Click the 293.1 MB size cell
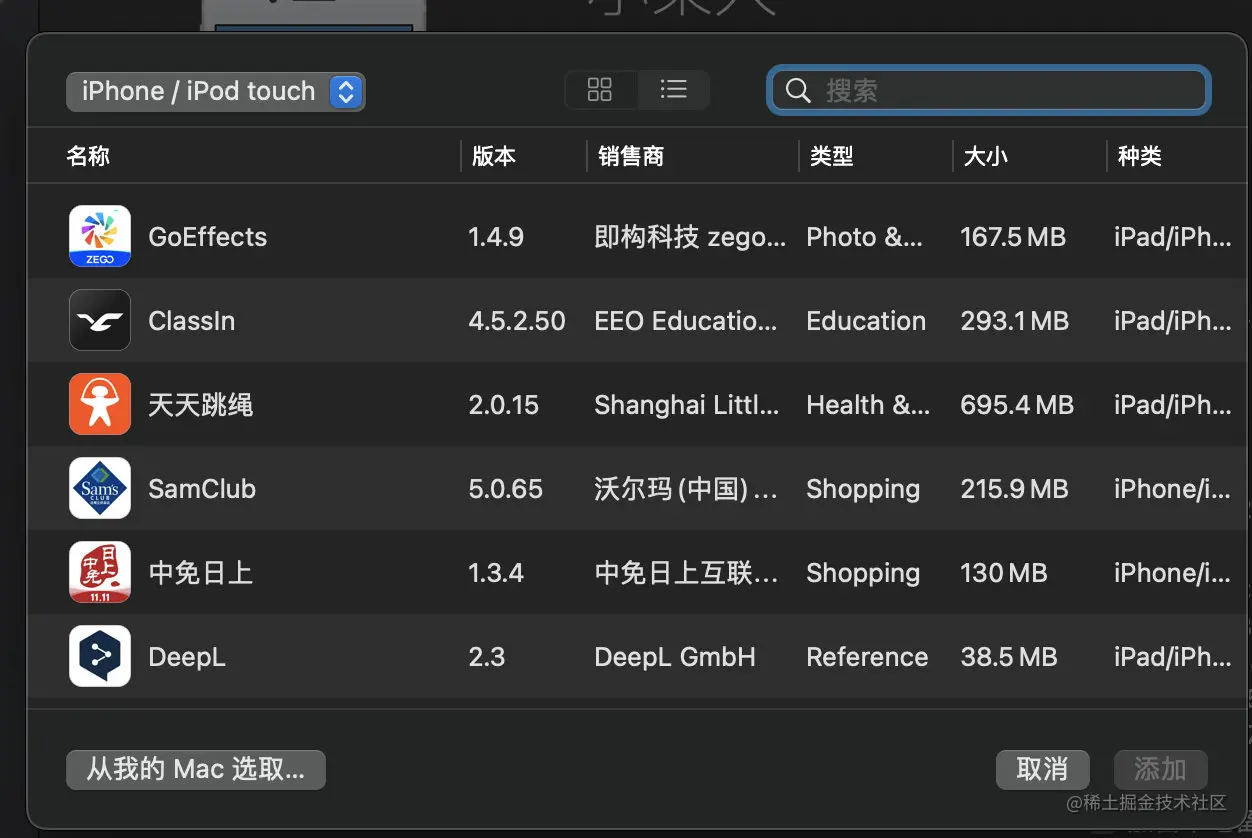 (x=1015, y=321)
